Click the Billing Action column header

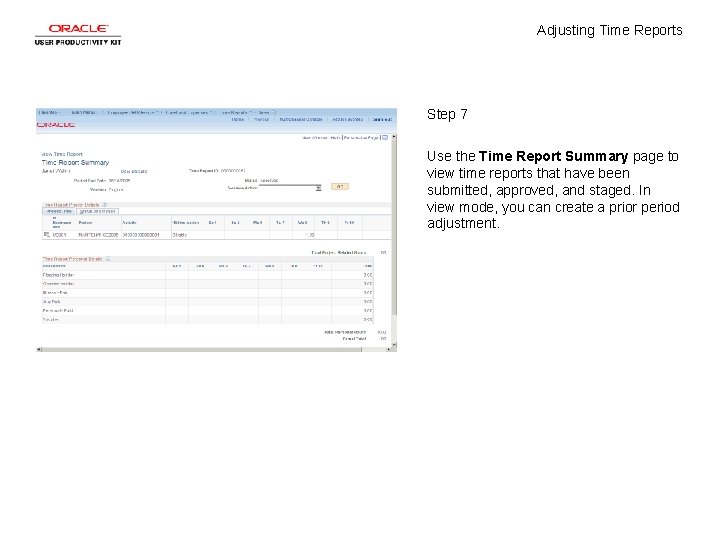(x=186, y=223)
